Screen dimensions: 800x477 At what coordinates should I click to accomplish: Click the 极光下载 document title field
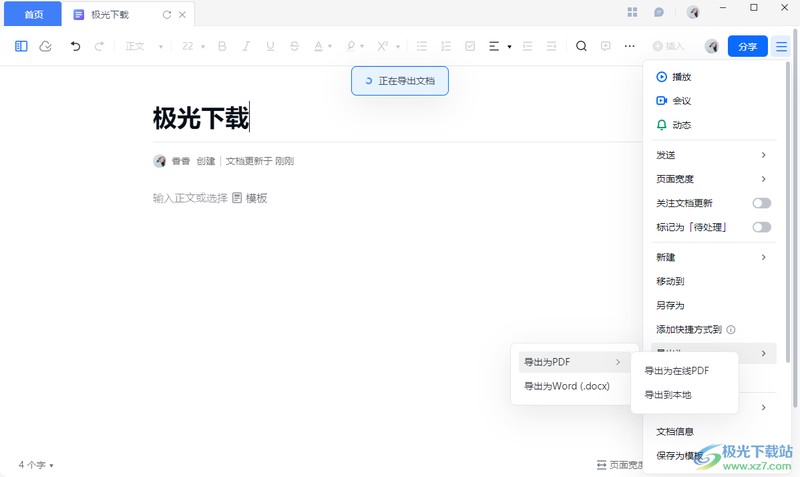[201, 118]
